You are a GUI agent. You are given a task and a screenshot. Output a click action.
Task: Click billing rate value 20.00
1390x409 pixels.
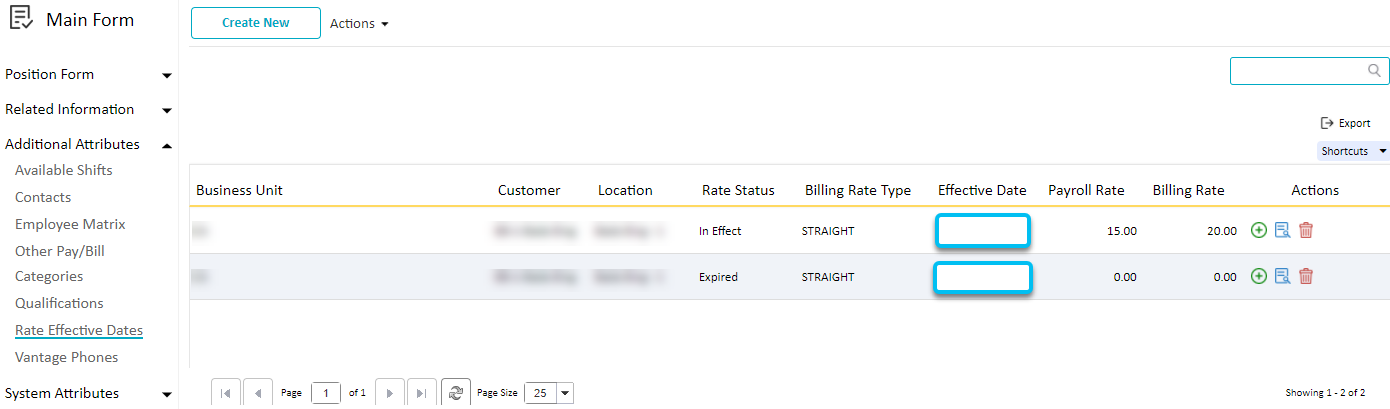tap(1222, 231)
